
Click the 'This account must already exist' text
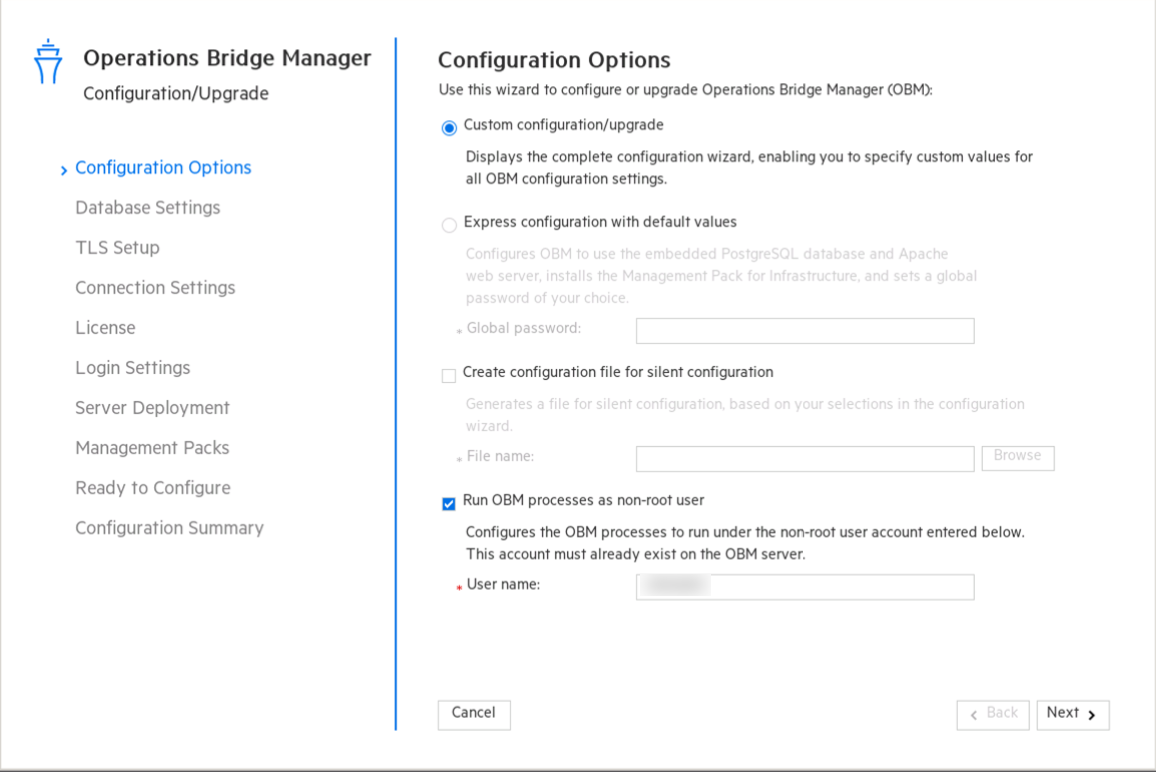[x=636, y=554]
